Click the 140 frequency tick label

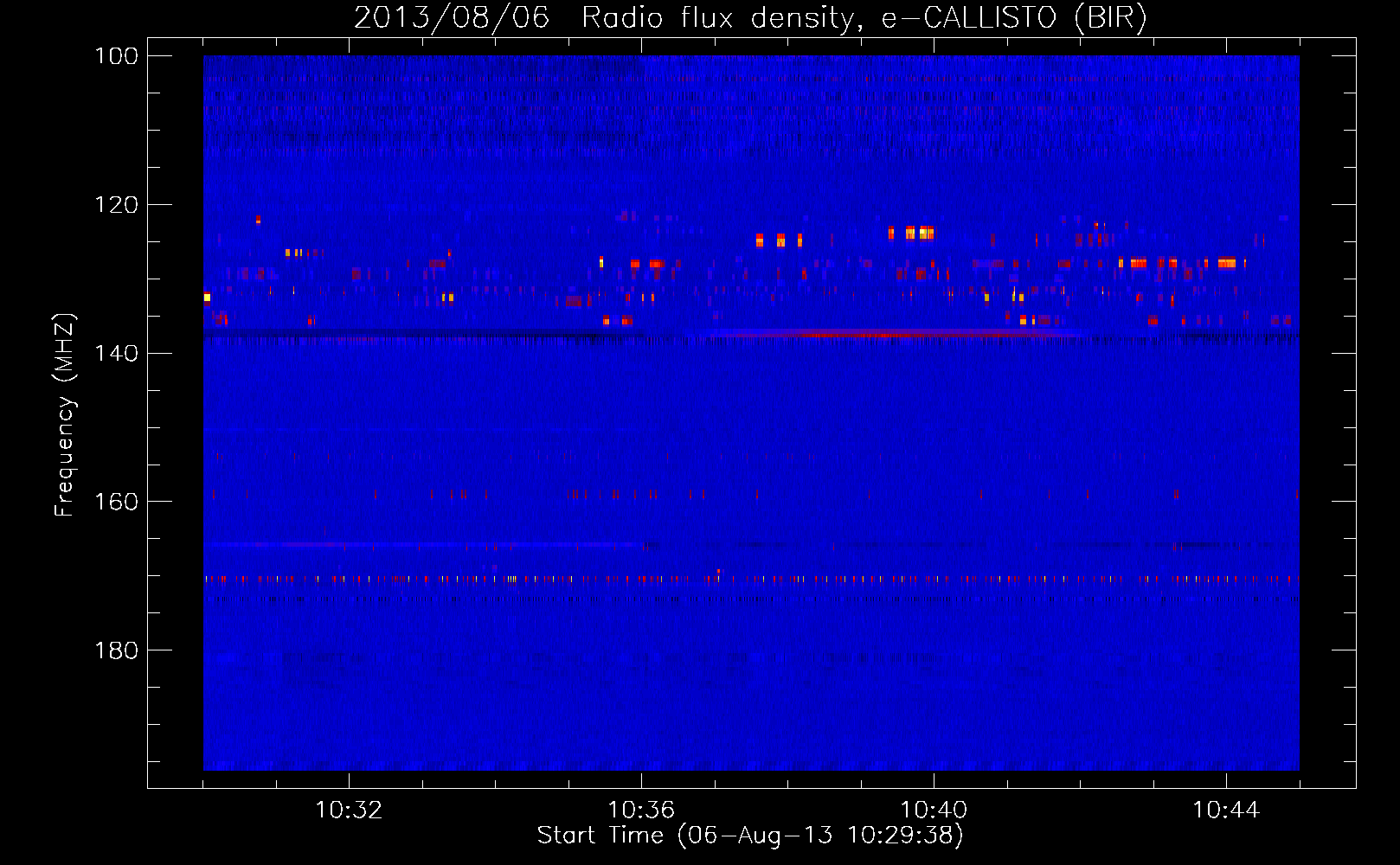[116, 353]
